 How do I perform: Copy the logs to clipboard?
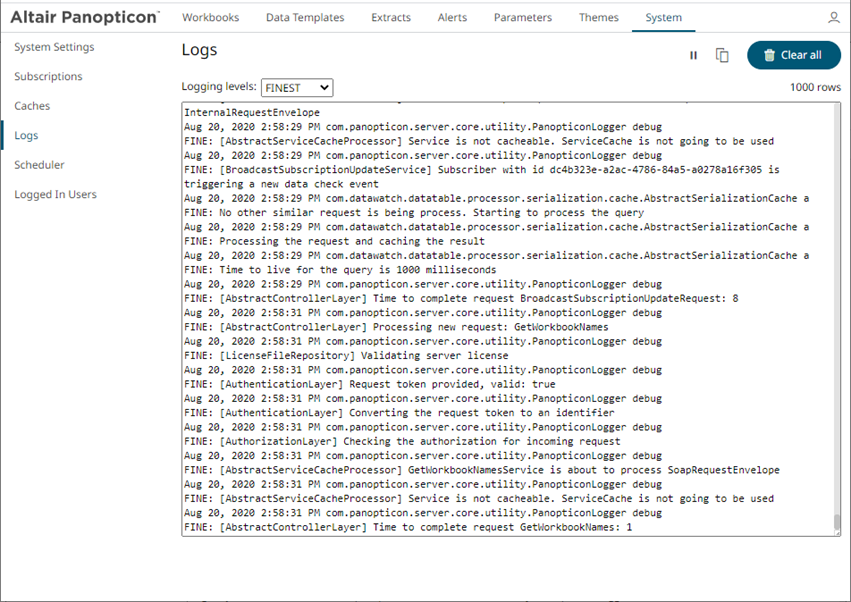click(722, 56)
